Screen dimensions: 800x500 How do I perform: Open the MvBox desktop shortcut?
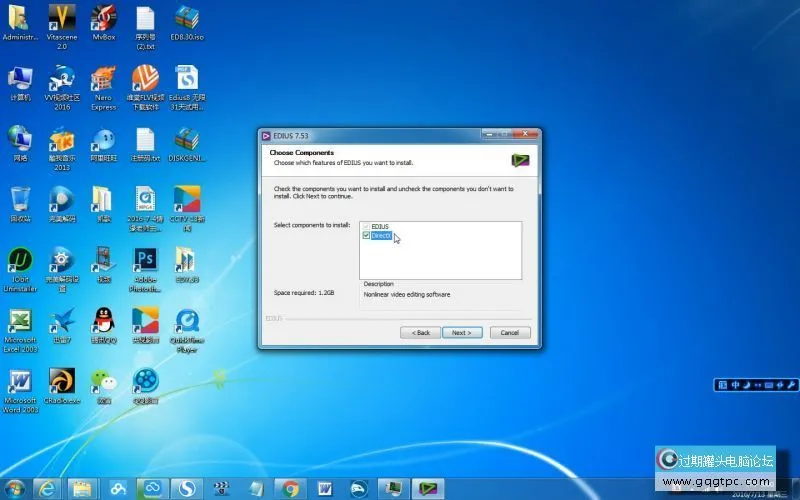pyautogui.click(x=104, y=19)
